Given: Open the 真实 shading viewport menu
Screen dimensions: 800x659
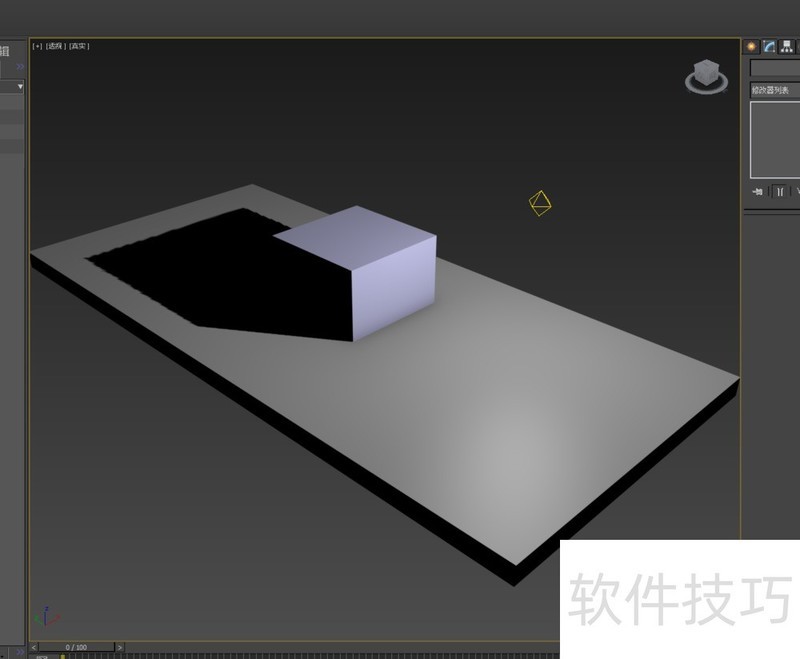Looking at the screenshot, I should coord(79,46).
